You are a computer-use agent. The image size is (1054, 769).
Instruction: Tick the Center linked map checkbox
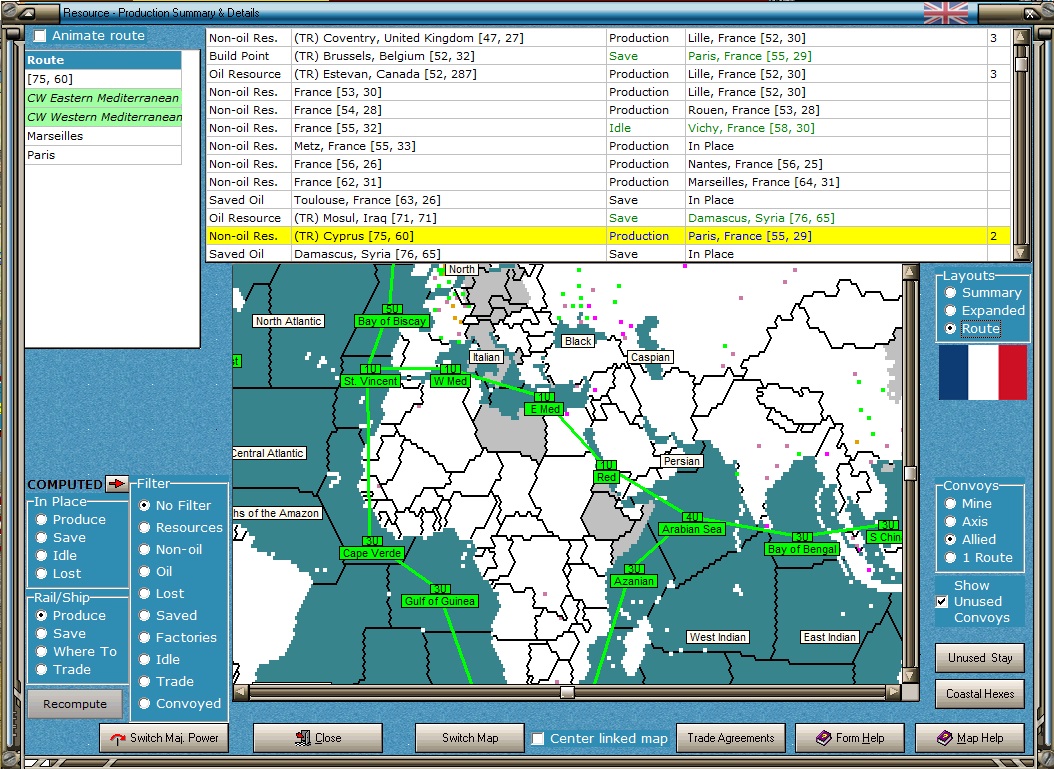point(538,739)
